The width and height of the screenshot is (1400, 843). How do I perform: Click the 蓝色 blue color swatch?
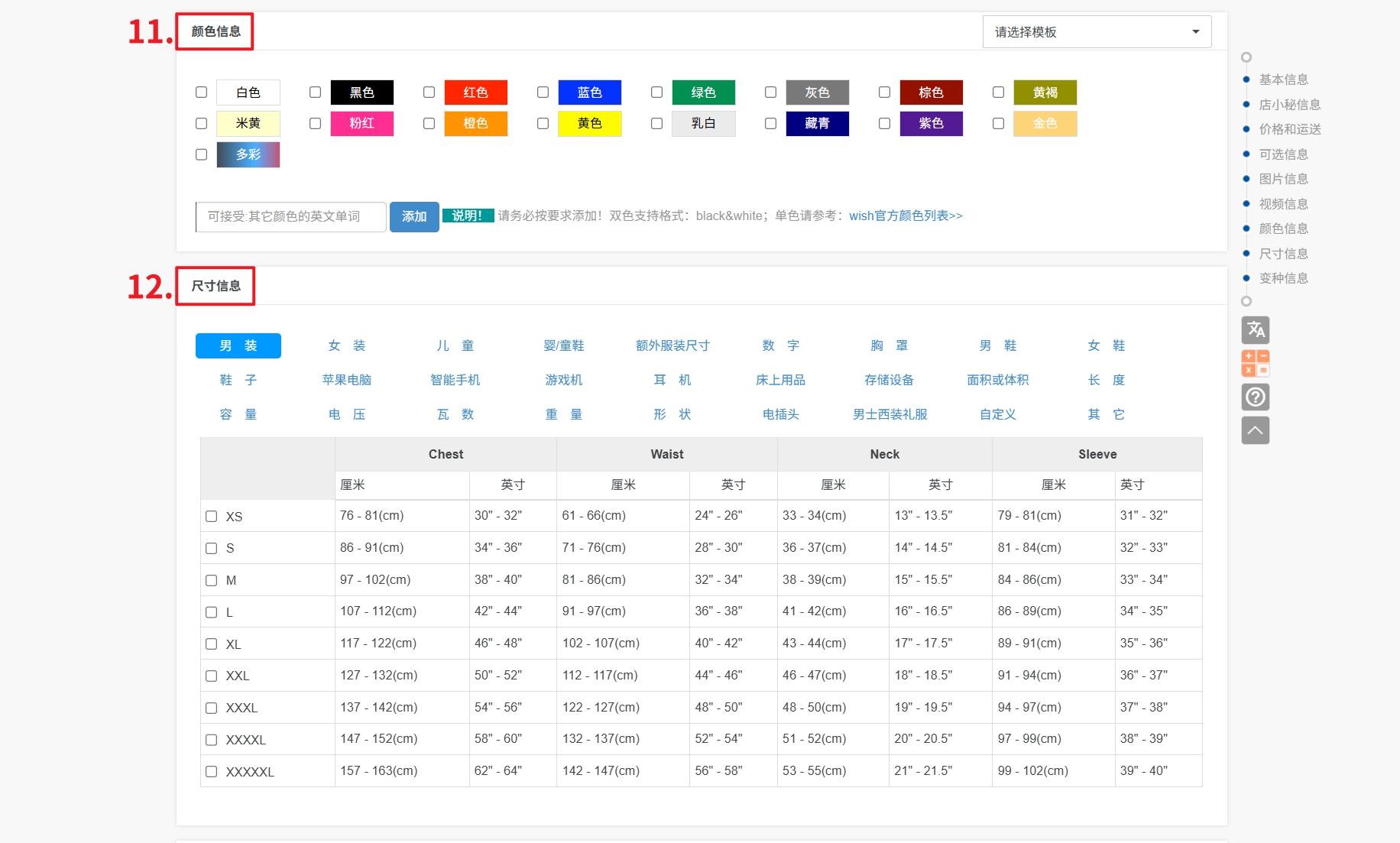[x=589, y=92]
